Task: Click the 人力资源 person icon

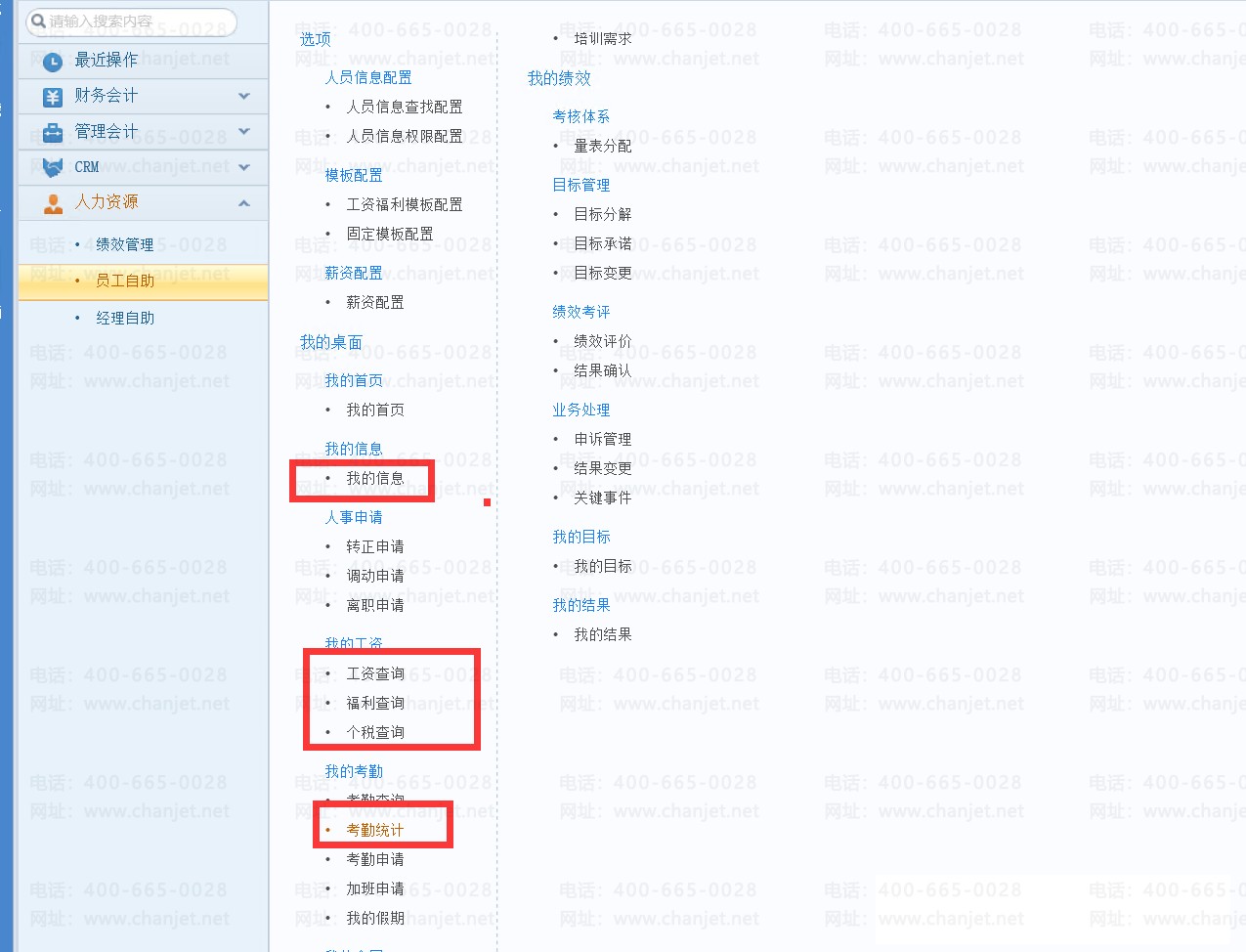Action: [x=53, y=203]
